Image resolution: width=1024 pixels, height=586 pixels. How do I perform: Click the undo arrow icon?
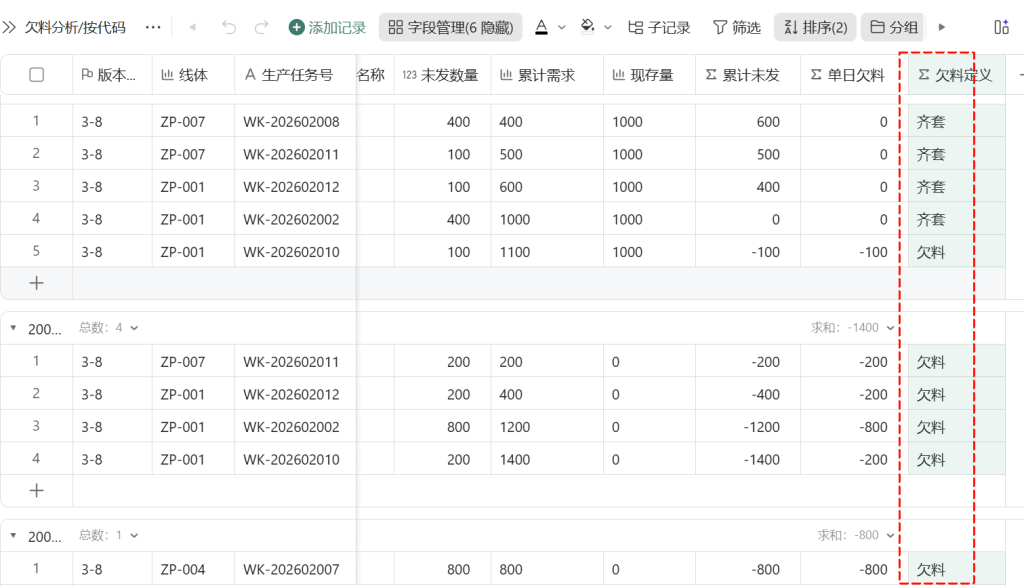[229, 27]
